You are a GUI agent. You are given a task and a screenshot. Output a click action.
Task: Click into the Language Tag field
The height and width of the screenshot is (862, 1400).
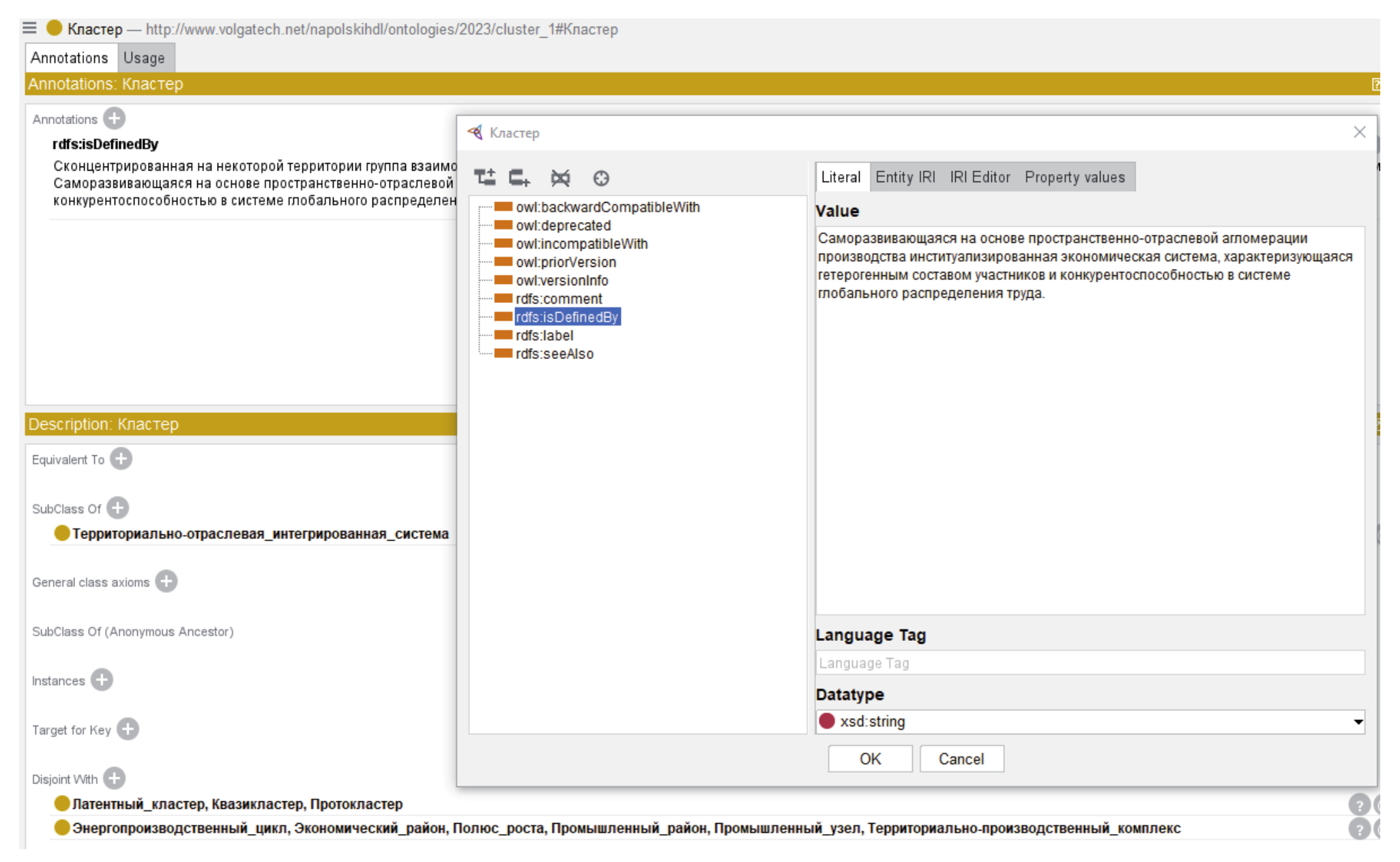click(x=1089, y=663)
